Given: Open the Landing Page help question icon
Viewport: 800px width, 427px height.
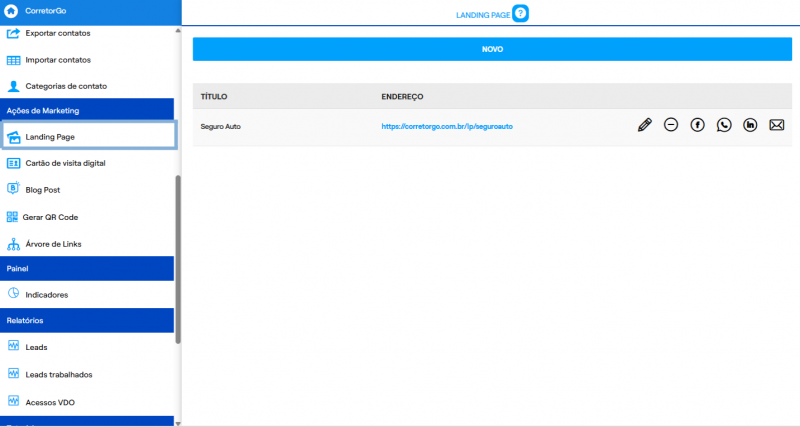Looking at the screenshot, I should [520, 13].
